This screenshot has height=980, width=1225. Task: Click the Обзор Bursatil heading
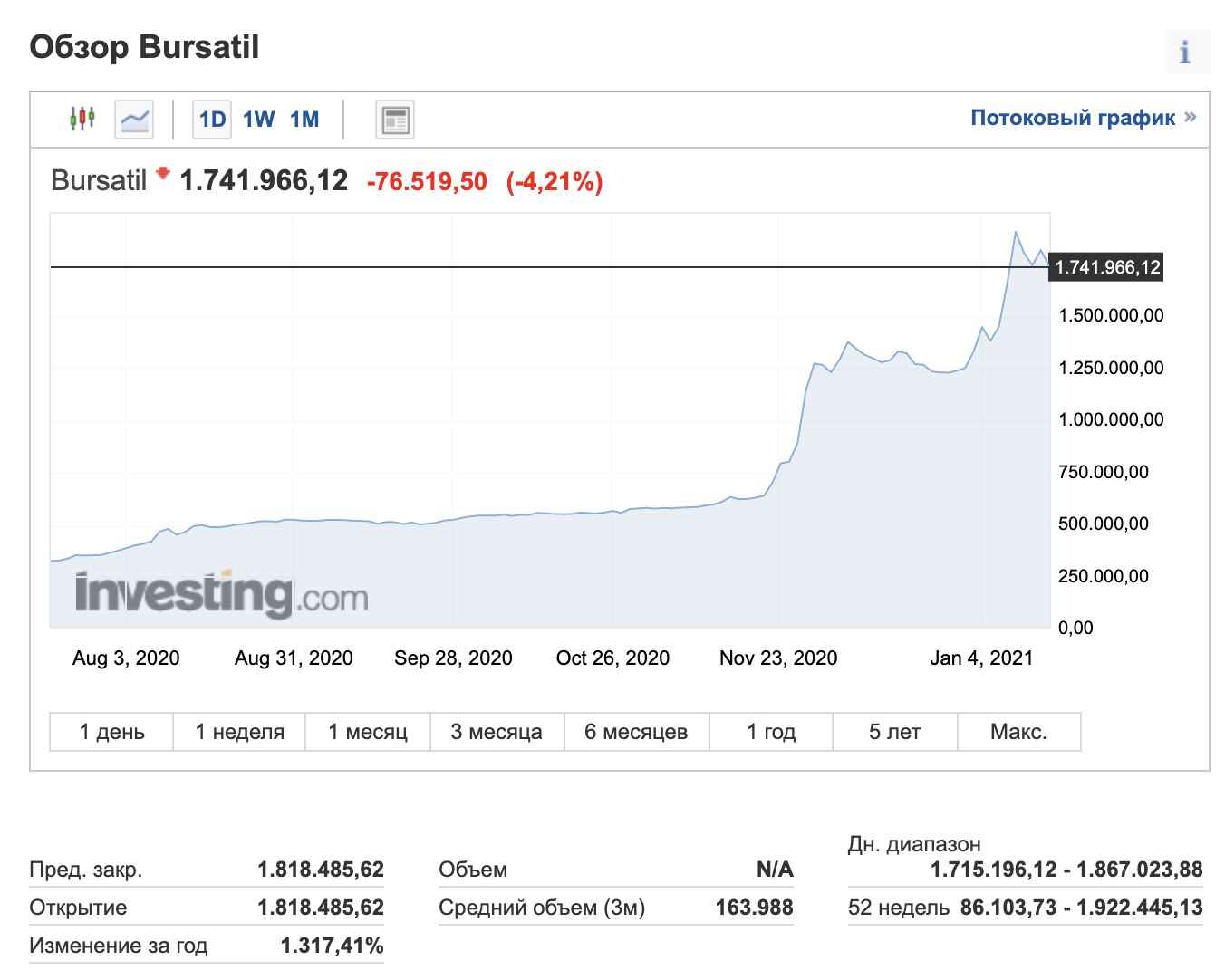tap(144, 47)
